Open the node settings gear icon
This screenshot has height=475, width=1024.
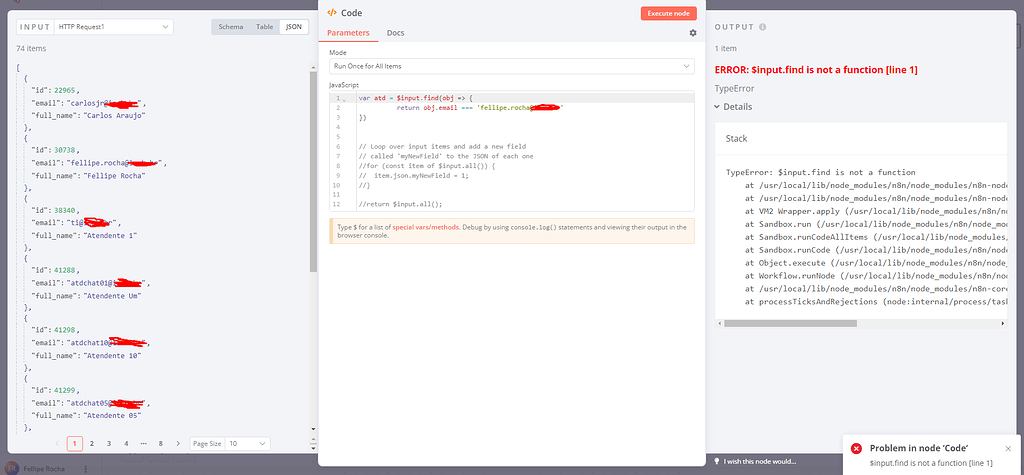click(692, 33)
